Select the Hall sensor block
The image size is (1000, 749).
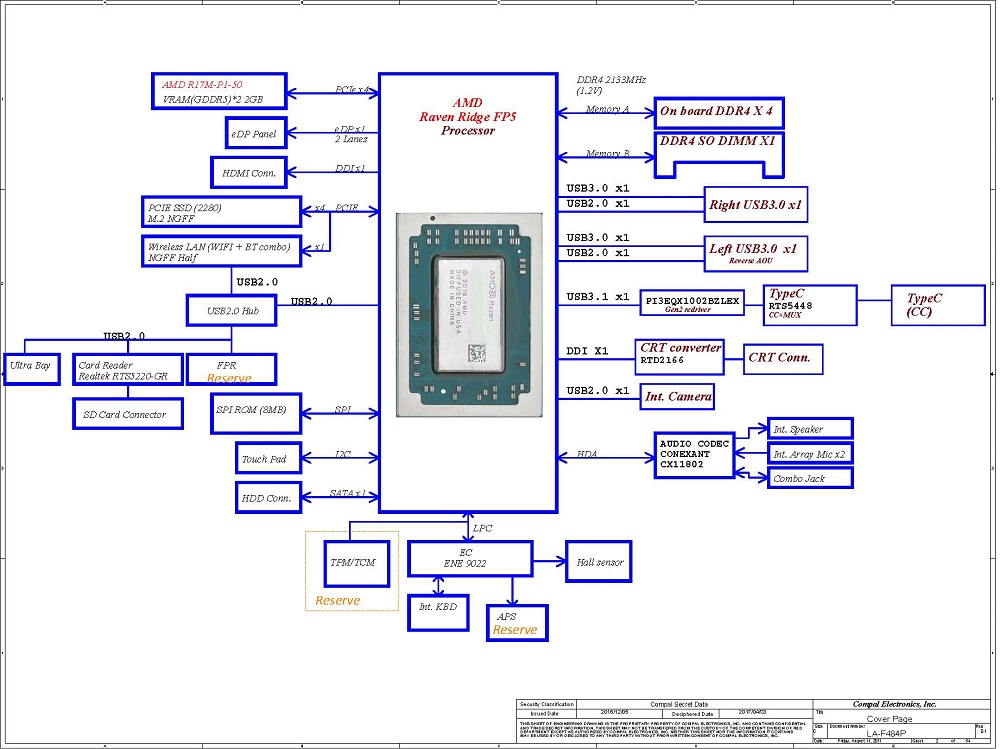[x=598, y=561]
